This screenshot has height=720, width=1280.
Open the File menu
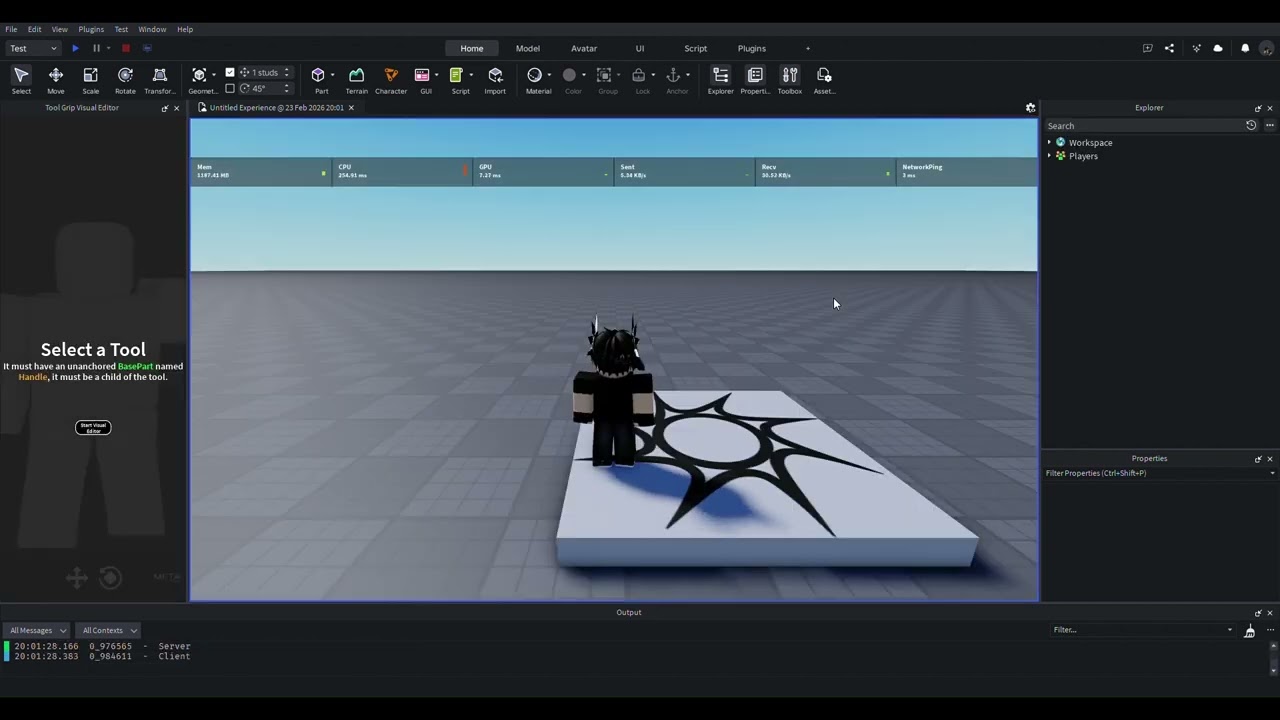coord(11,29)
